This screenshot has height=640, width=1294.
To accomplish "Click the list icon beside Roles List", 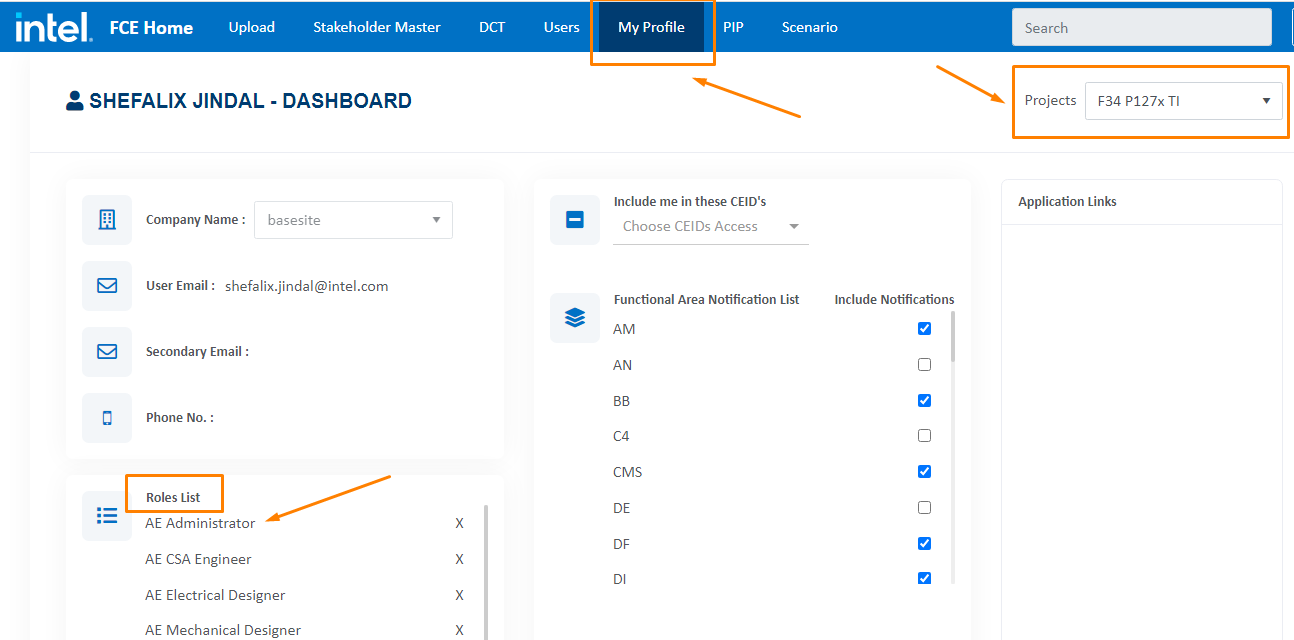I will [x=107, y=516].
